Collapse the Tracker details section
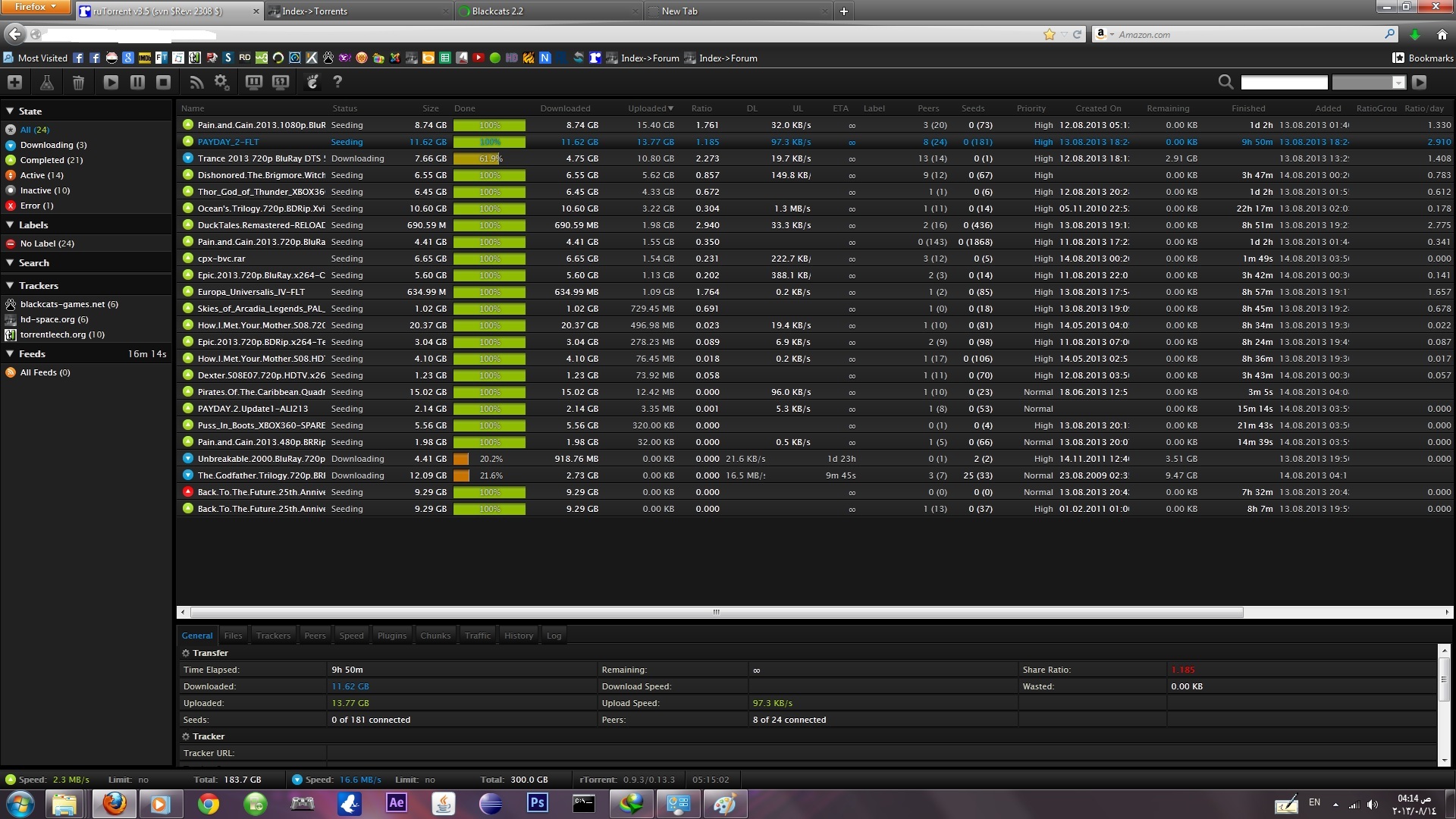Image resolution: width=1456 pixels, height=819 pixels. [x=186, y=736]
